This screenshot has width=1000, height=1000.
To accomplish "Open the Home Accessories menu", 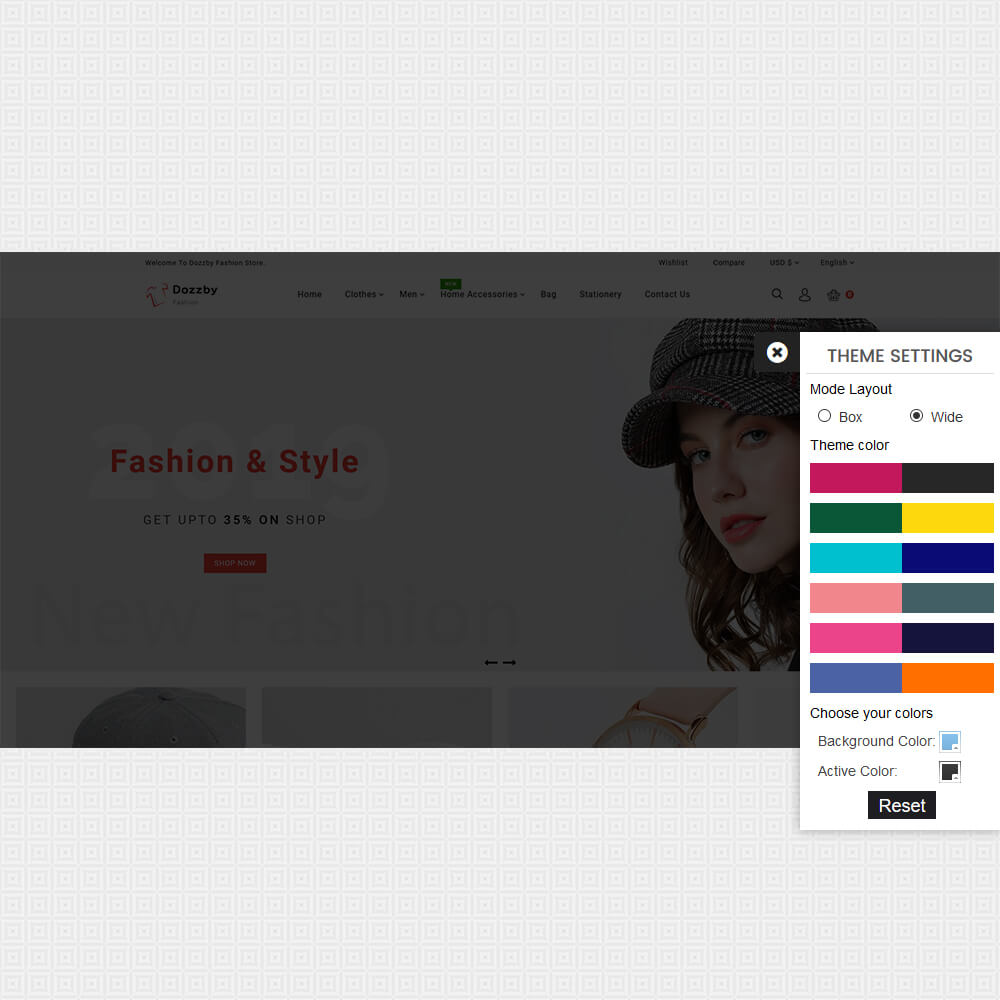I will (481, 294).
